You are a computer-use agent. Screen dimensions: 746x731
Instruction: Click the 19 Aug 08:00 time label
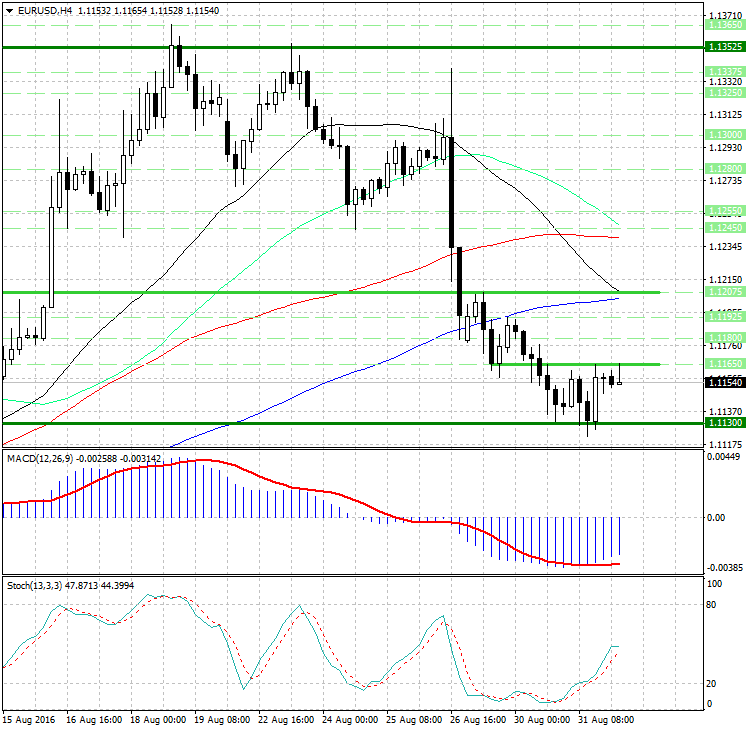pos(222,720)
